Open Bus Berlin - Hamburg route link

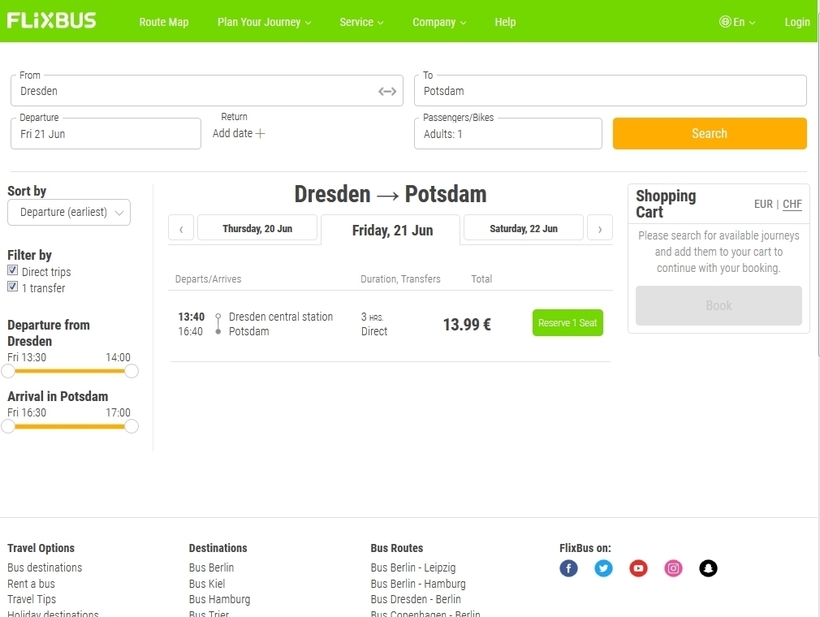coord(418,584)
